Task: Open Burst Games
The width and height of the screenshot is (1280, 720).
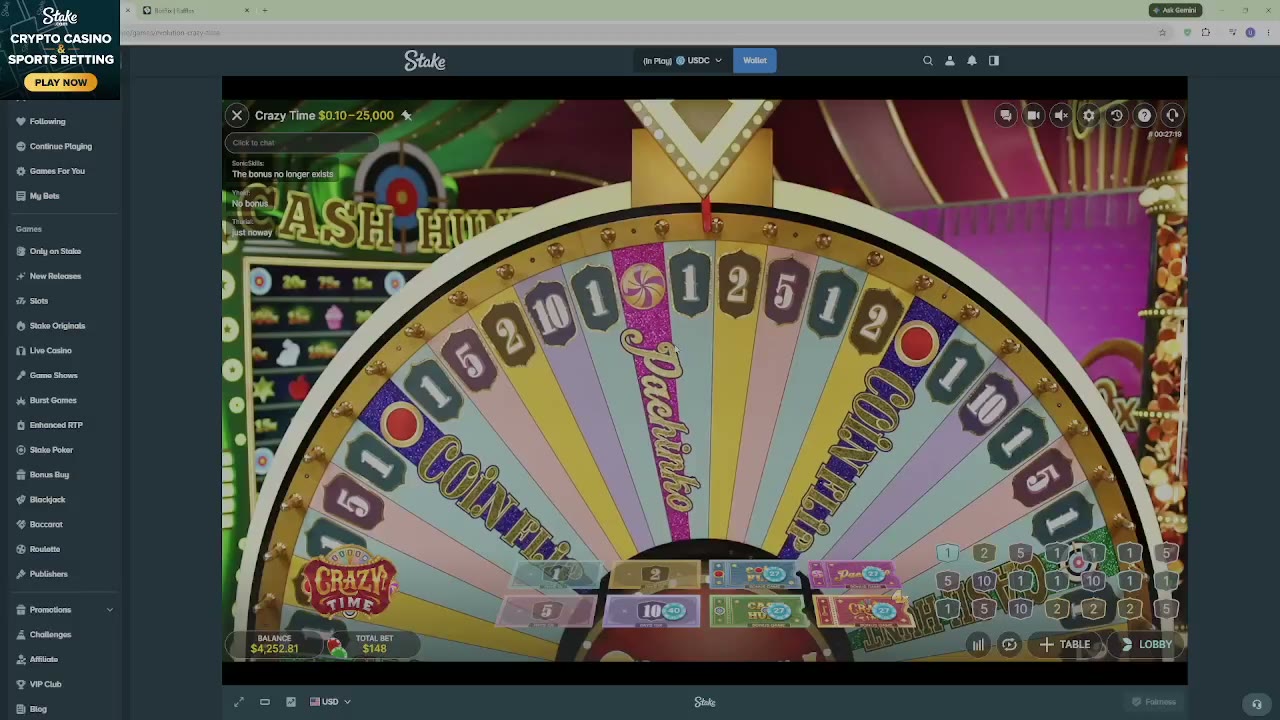Action: pos(53,400)
